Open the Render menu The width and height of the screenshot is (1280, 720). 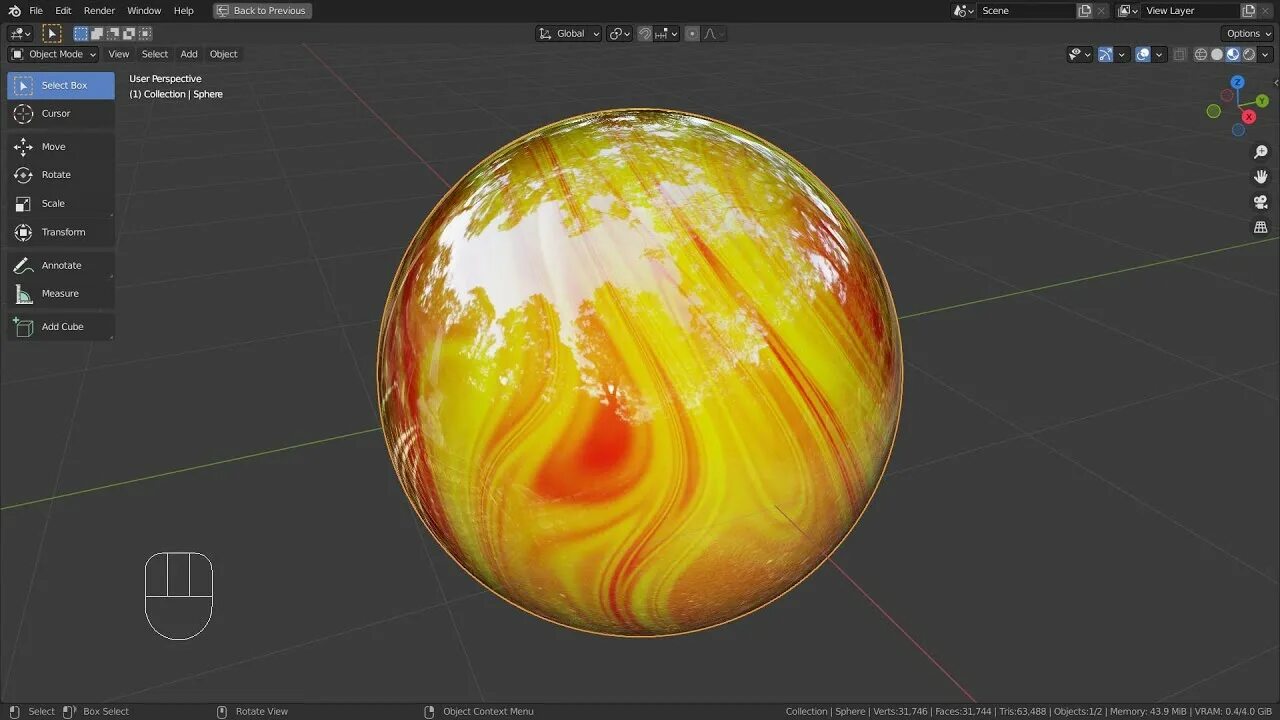coord(99,10)
